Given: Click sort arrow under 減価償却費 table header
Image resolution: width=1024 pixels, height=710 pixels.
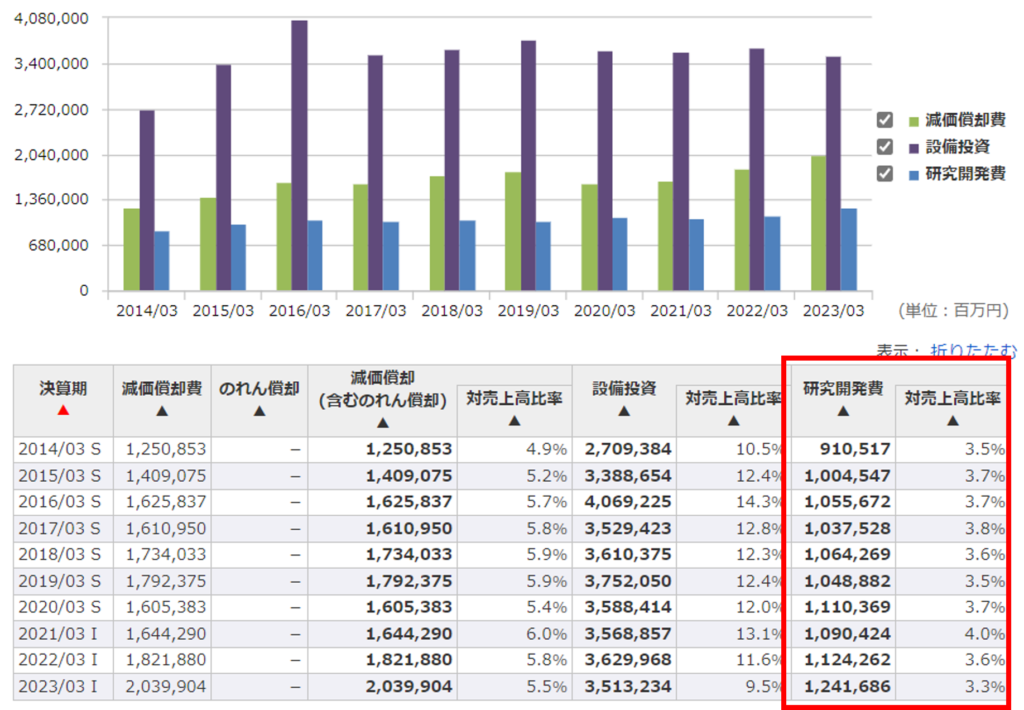Looking at the screenshot, I should (162, 410).
